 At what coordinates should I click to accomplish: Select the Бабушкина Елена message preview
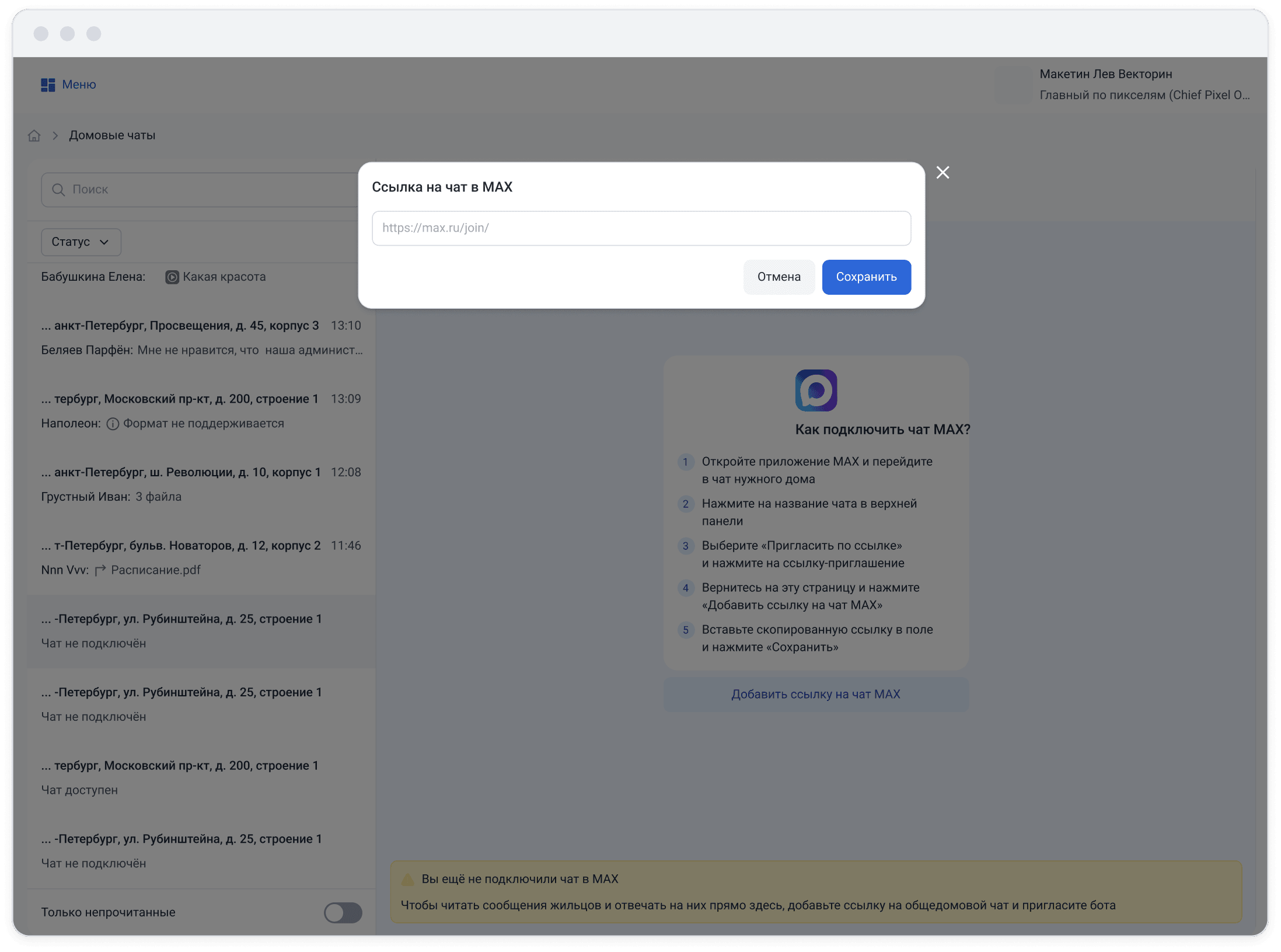coord(153,277)
